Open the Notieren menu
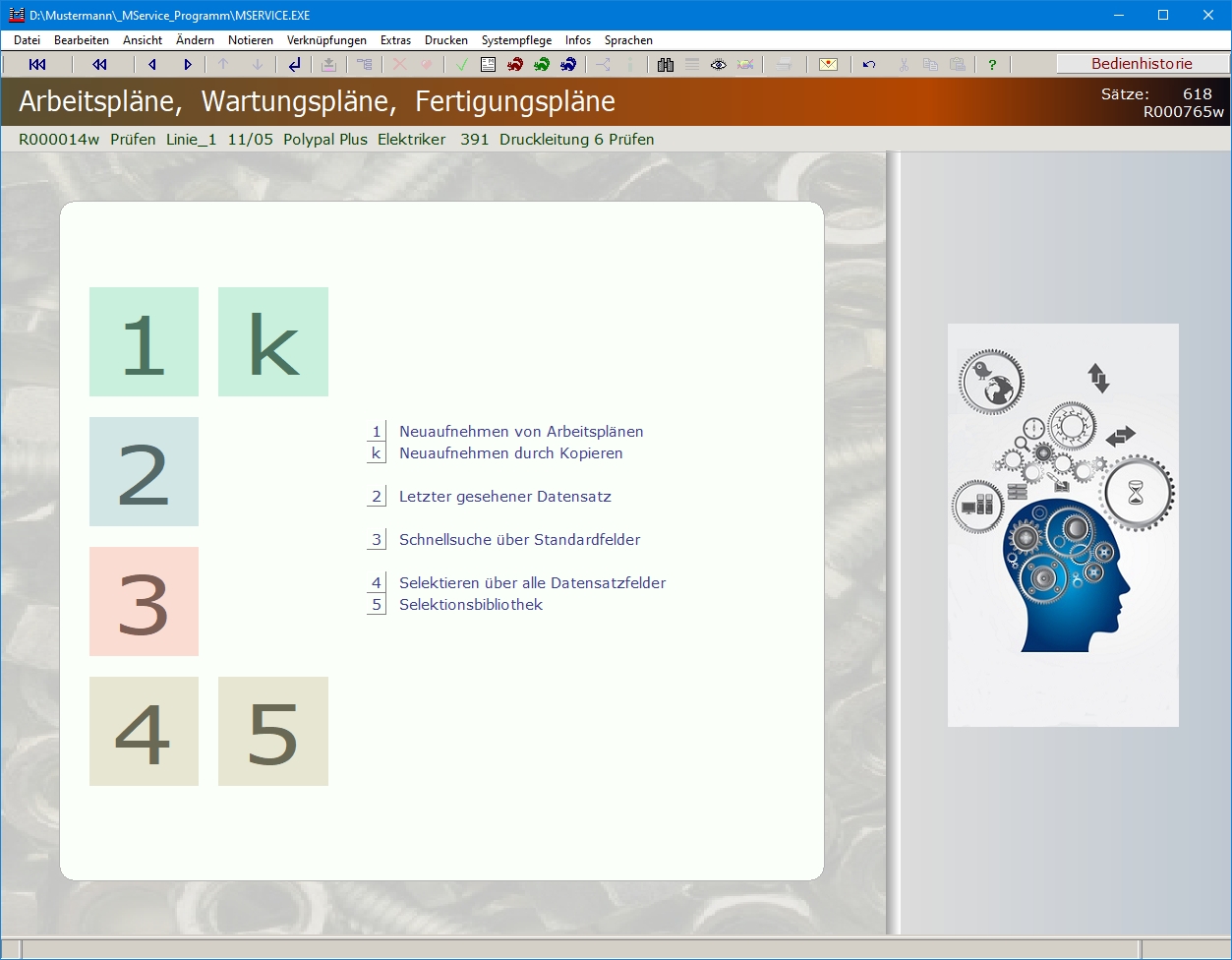 251,40
